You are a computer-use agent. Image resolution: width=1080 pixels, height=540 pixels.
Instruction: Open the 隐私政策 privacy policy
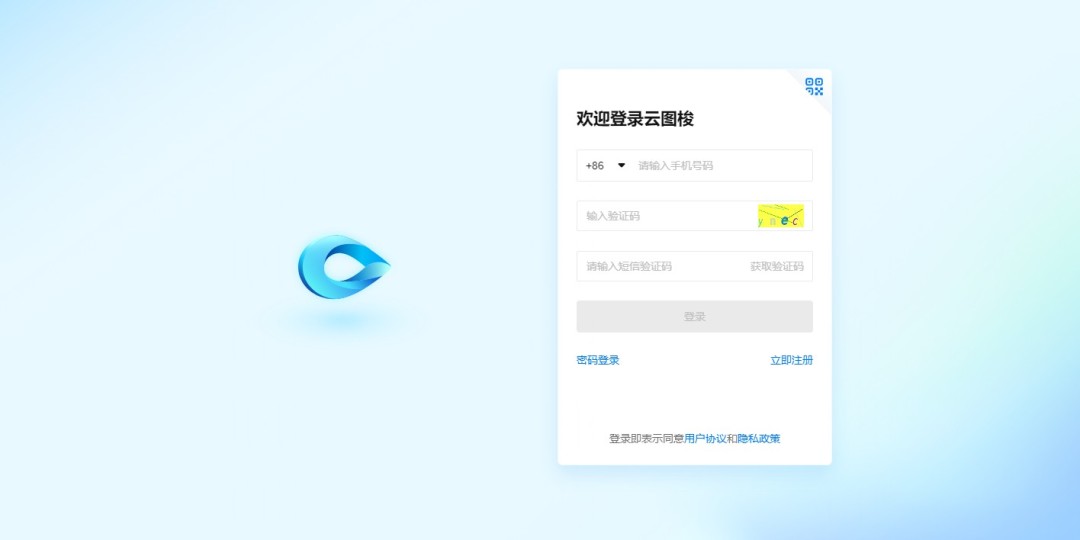[x=759, y=439]
